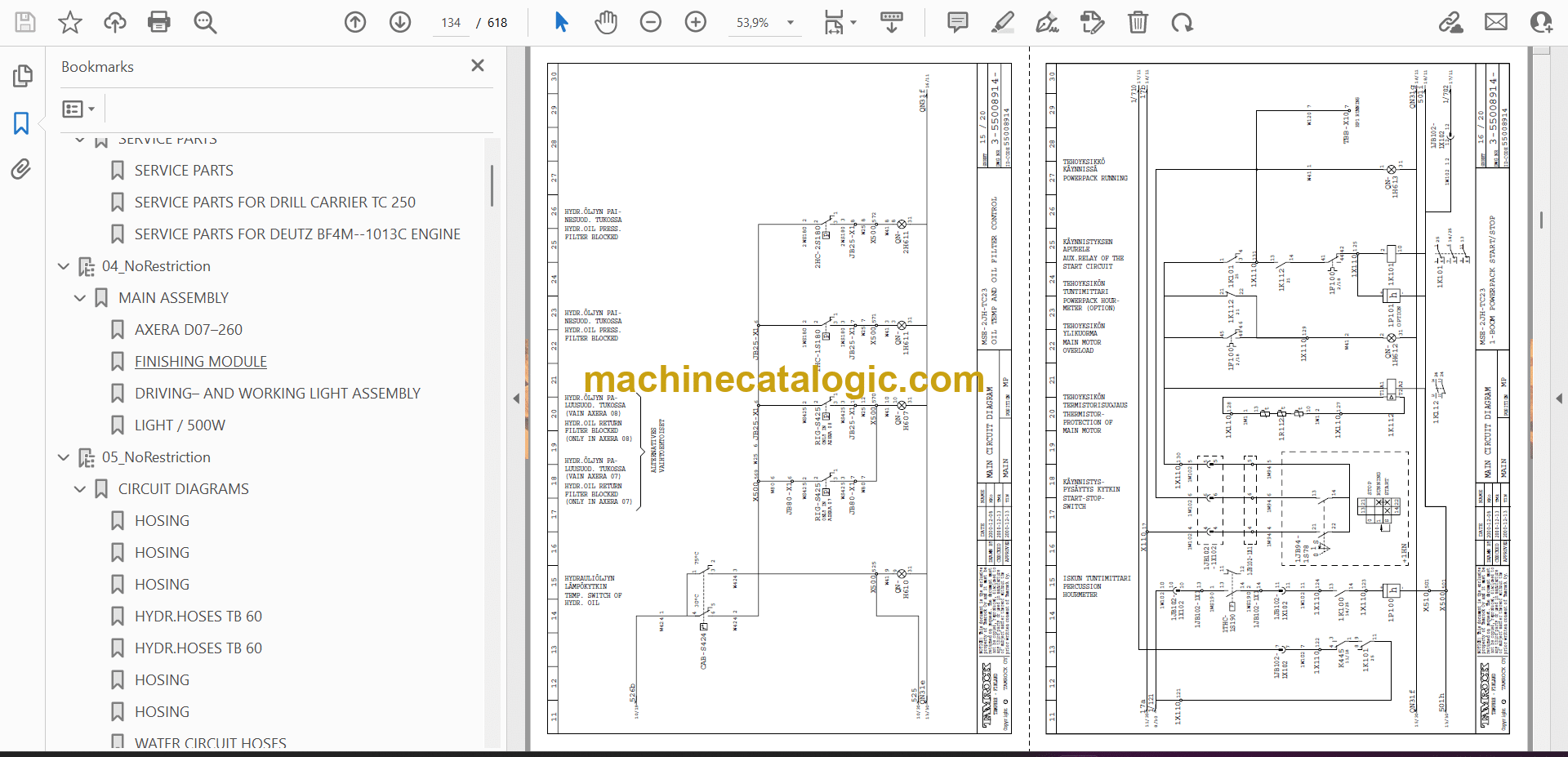Image resolution: width=1568 pixels, height=757 pixels.
Task: Open the FINISHING MODULE bookmark
Action: (x=200, y=362)
